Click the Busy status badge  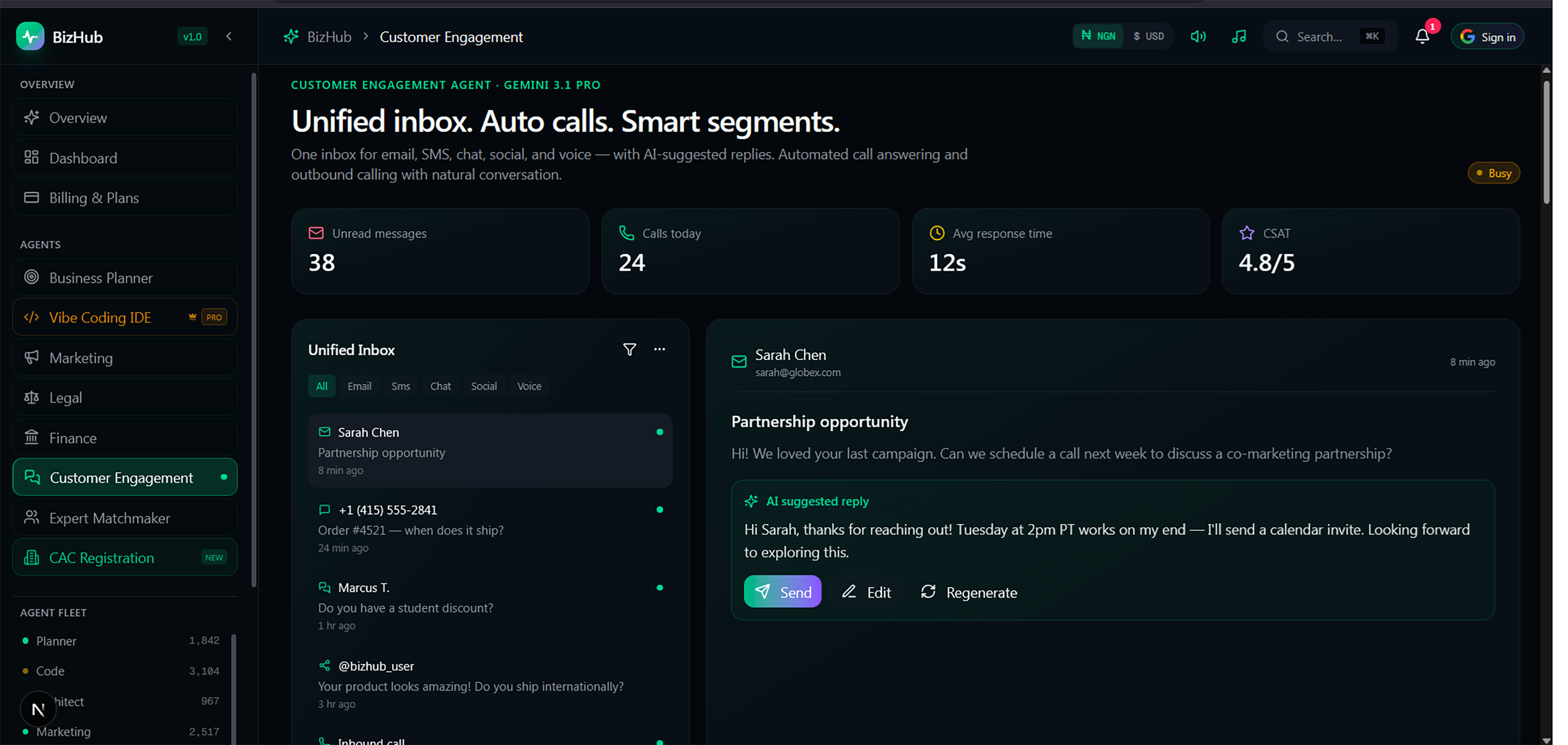coord(1493,173)
